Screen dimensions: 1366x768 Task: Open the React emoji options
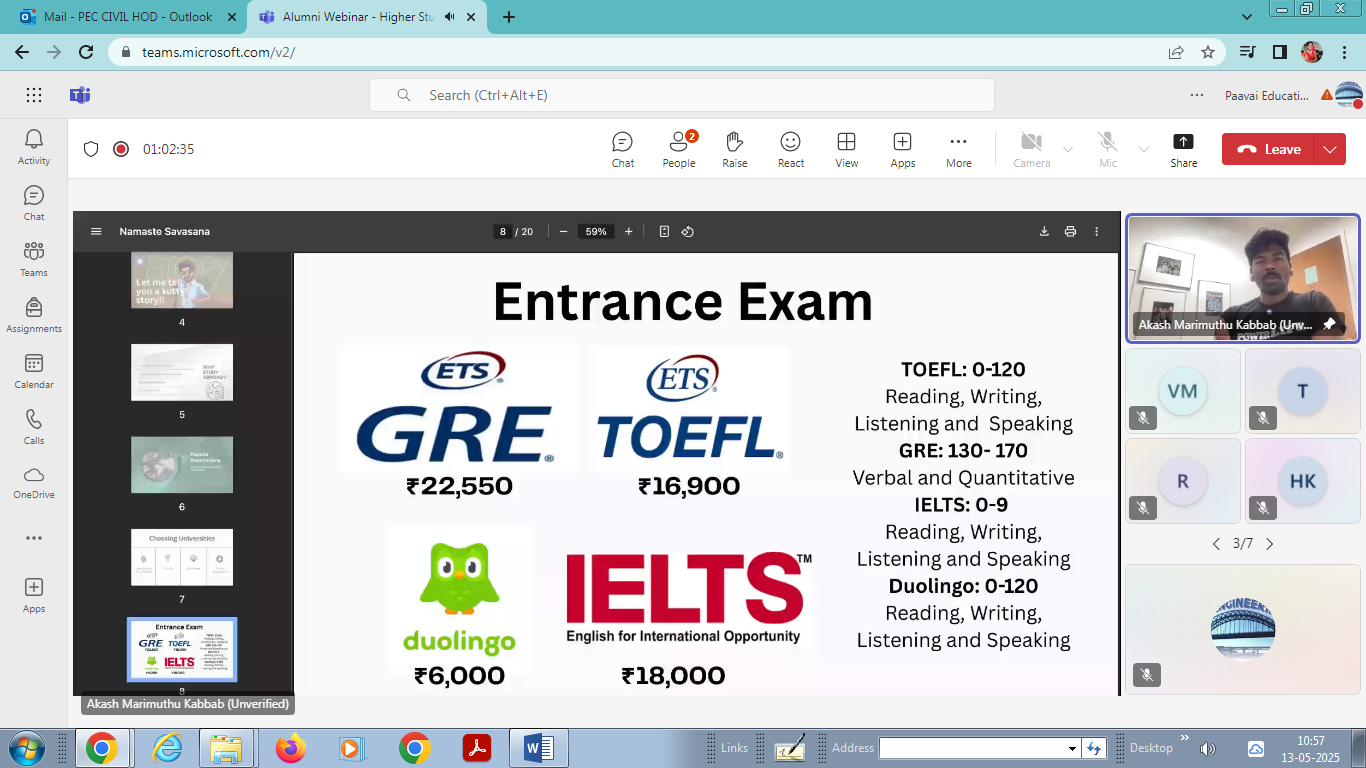pos(790,149)
